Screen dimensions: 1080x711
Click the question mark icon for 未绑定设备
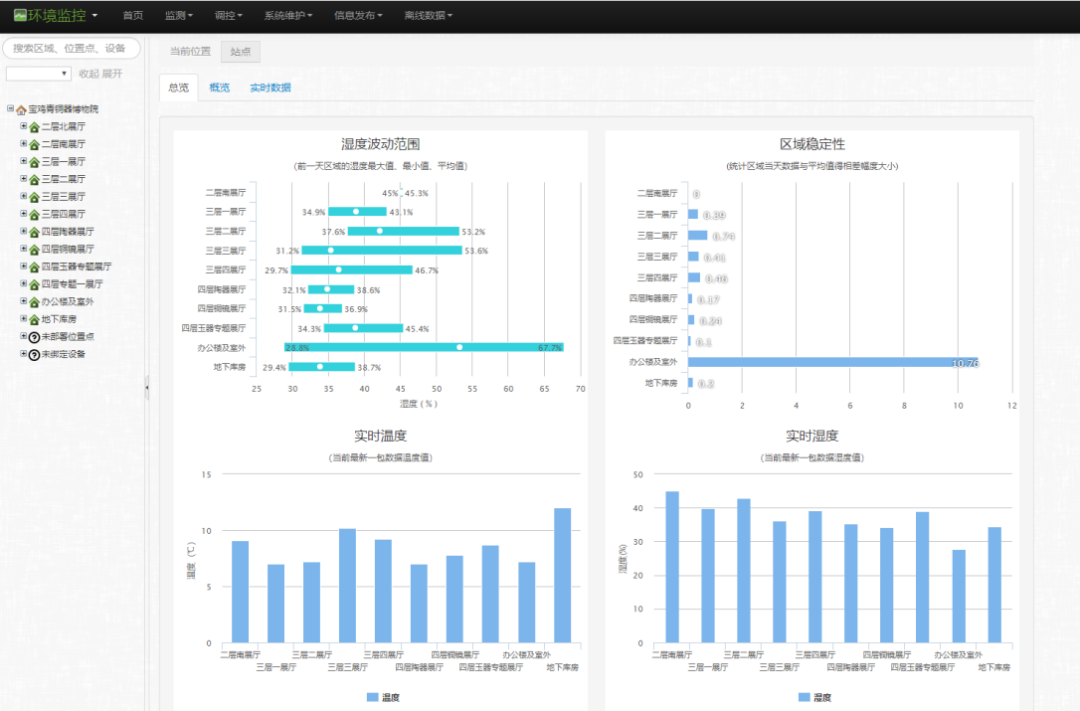[x=34, y=355]
